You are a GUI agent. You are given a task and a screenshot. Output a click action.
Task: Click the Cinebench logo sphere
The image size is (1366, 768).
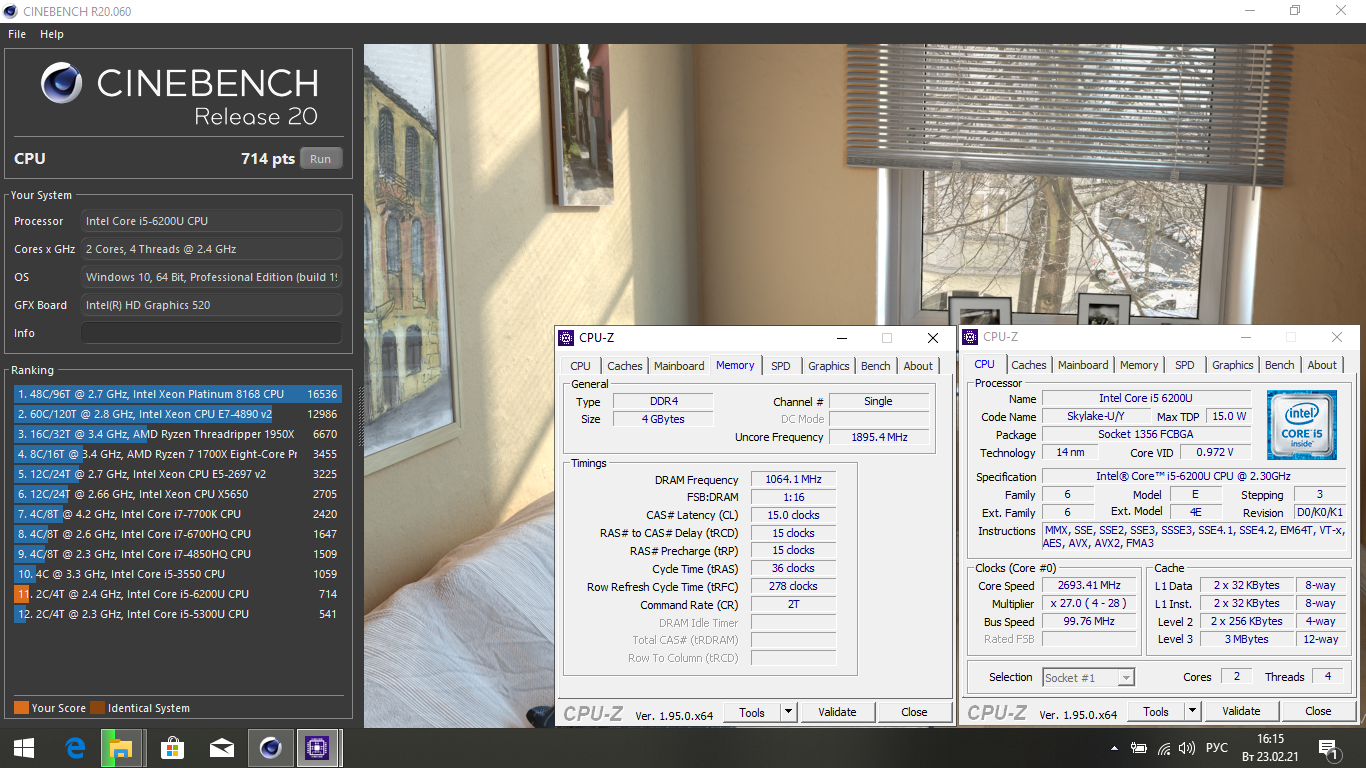[x=61, y=83]
